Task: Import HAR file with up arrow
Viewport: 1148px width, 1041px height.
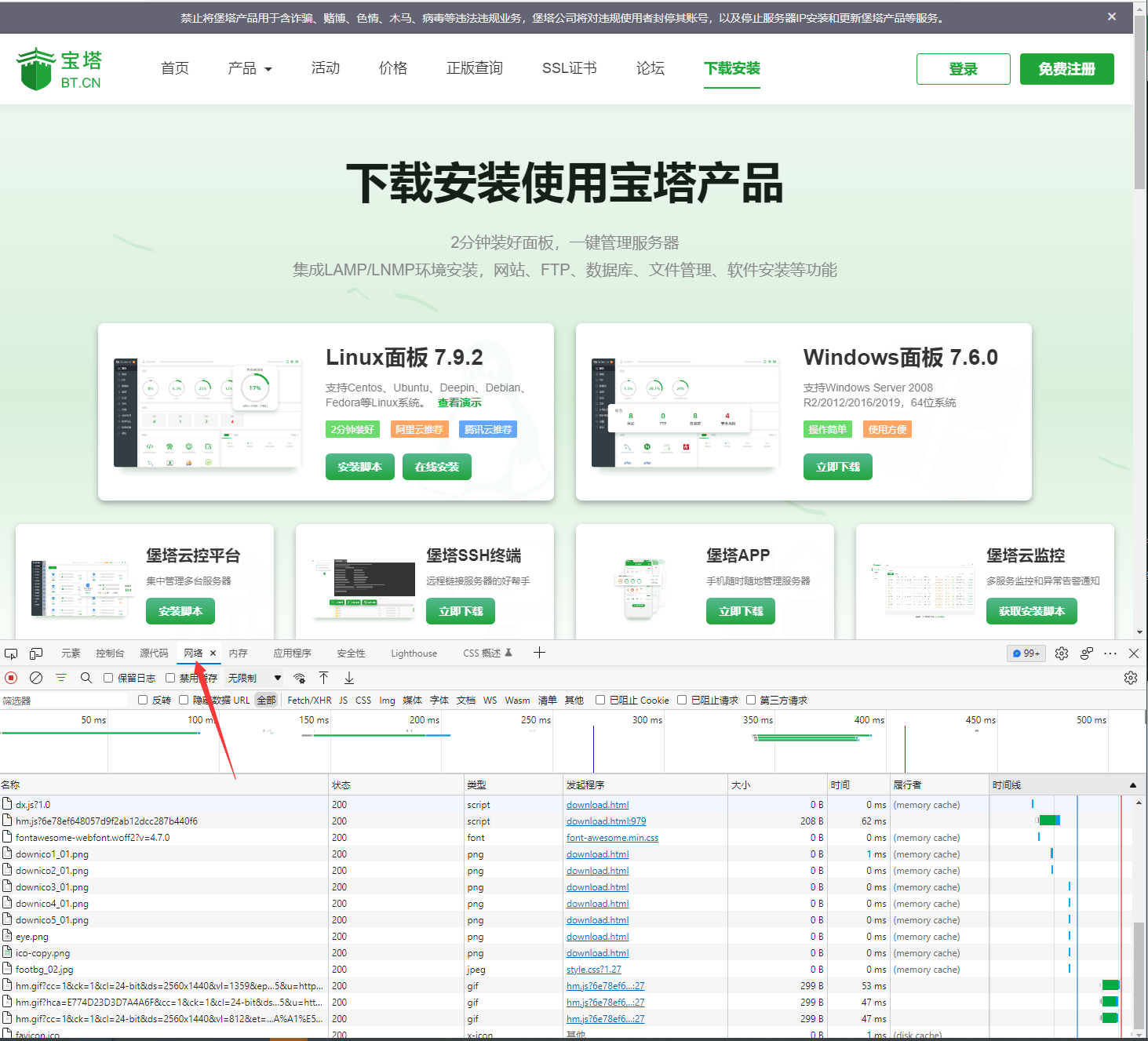Action: 324,678
